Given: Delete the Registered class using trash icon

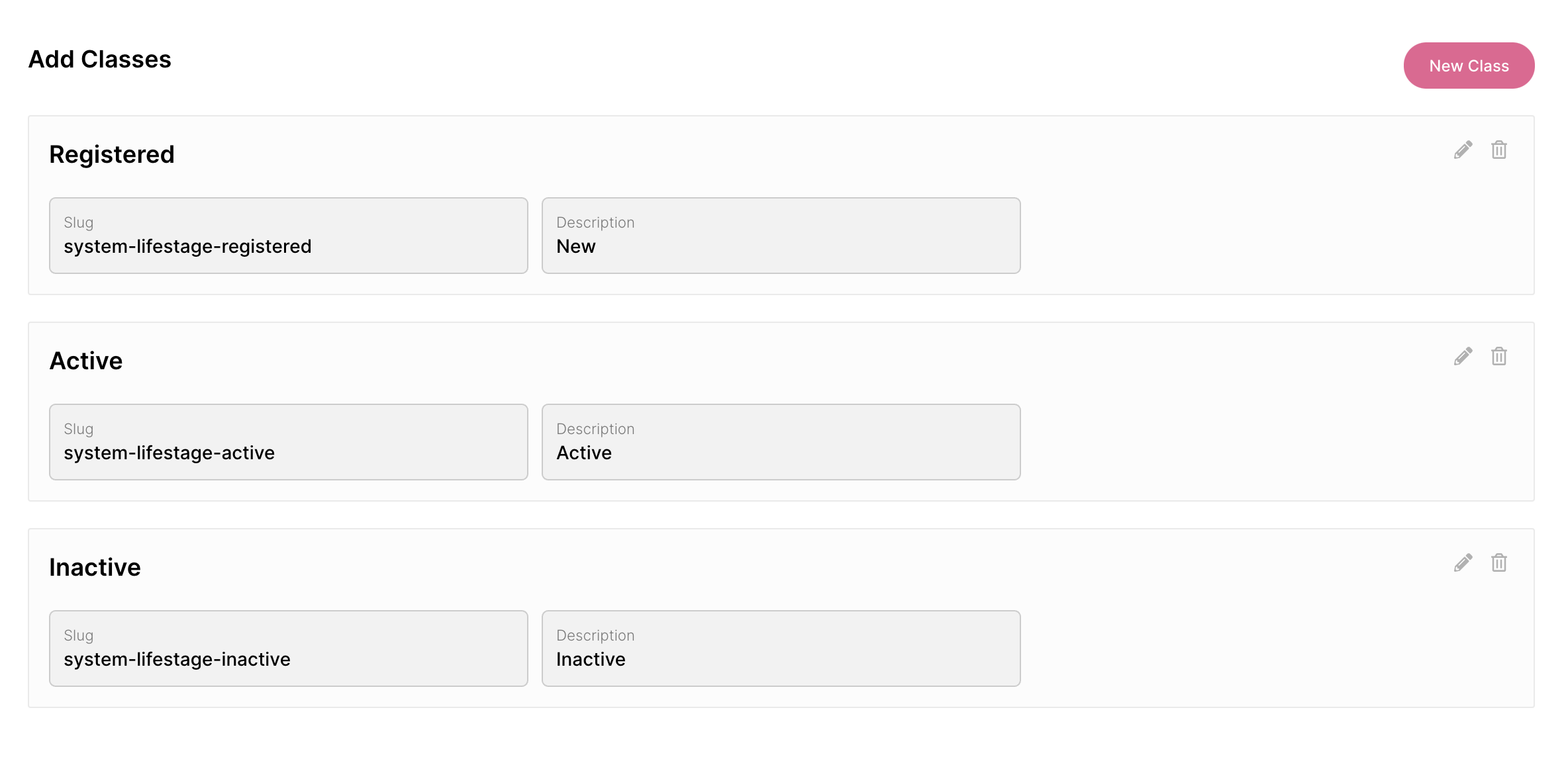Looking at the screenshot, I should click(x=1499, y=150).
